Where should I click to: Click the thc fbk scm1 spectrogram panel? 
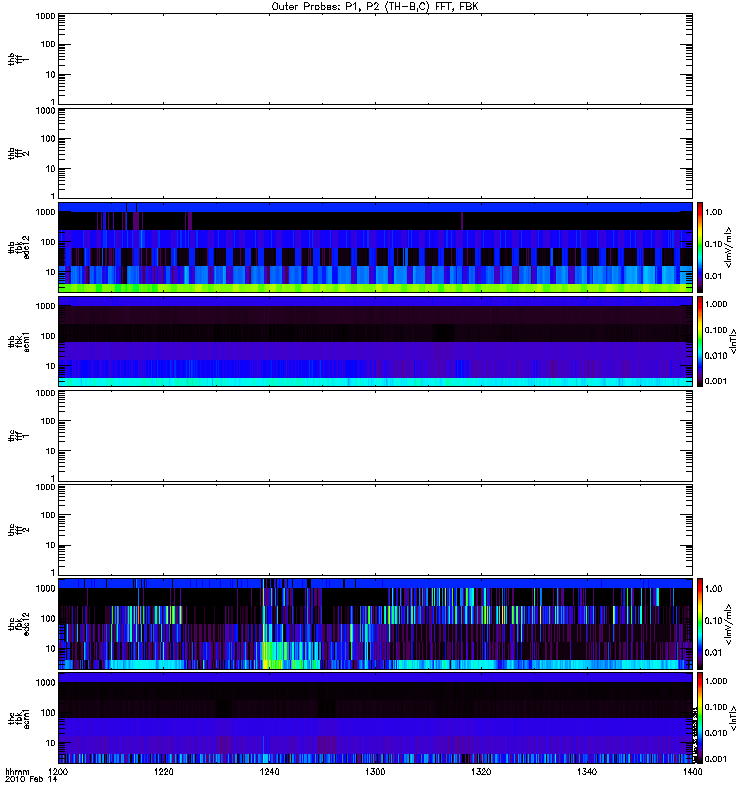(x=375, y=718)
